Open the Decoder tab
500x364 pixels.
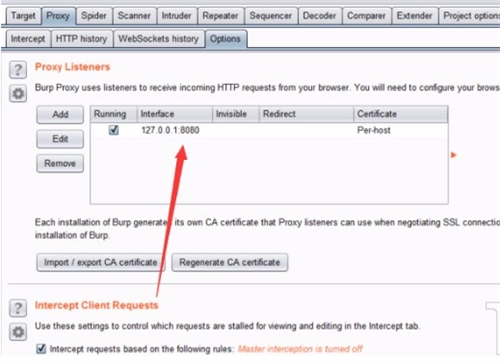coord(319,16)
